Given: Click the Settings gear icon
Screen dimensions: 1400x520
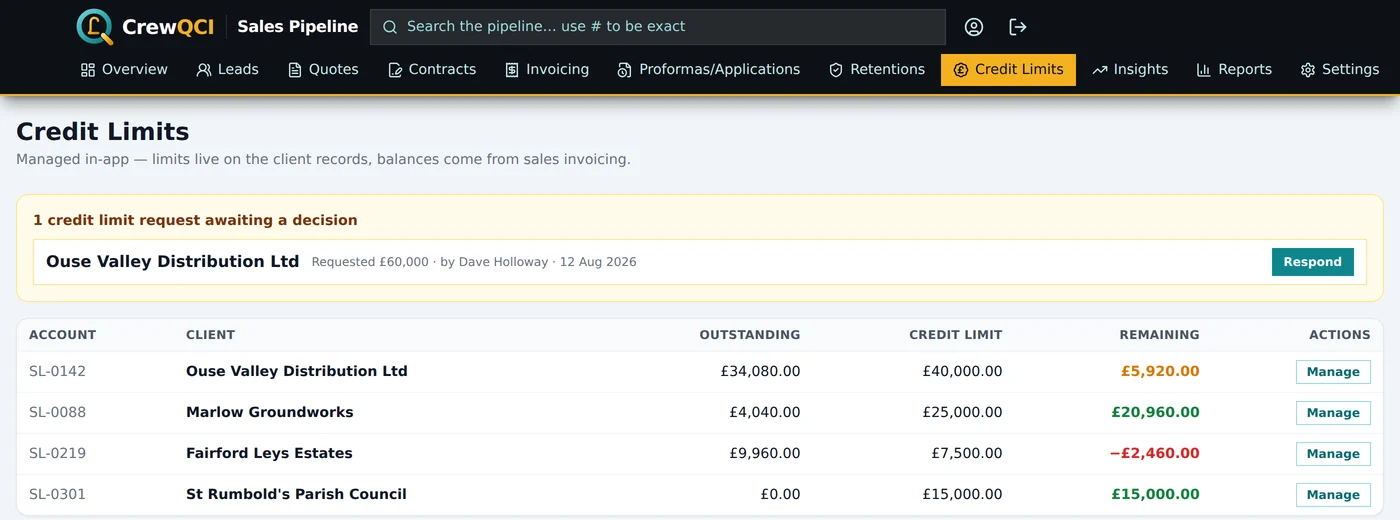Looking at the screenshot, I should click(x=1308, y=70).
